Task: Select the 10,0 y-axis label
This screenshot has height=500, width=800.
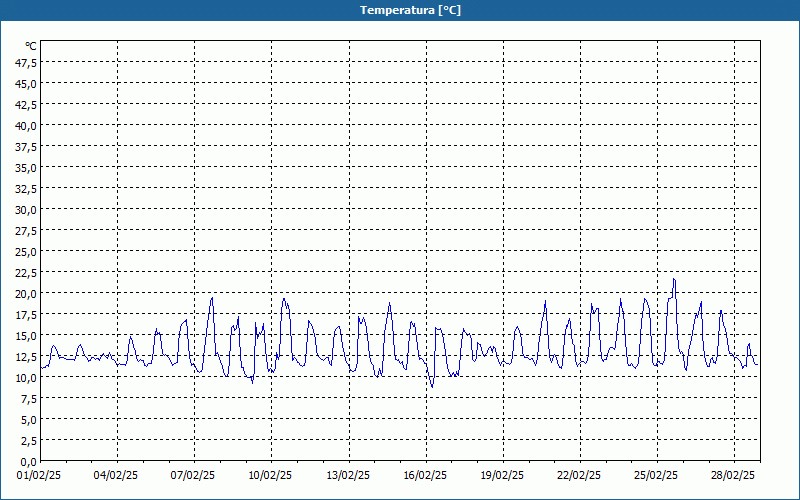Action: (x=26, y=377)
